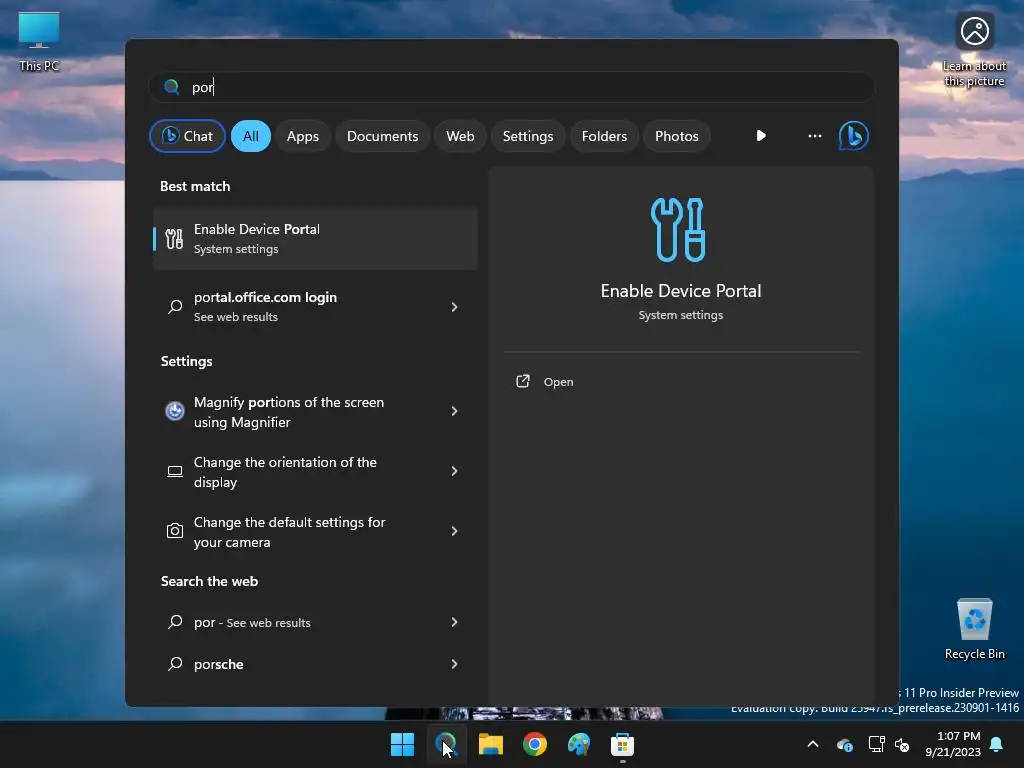This screenshot has height=768, width=1024.
Task: Select portal.office.com login web result
Action: point(315,306)
